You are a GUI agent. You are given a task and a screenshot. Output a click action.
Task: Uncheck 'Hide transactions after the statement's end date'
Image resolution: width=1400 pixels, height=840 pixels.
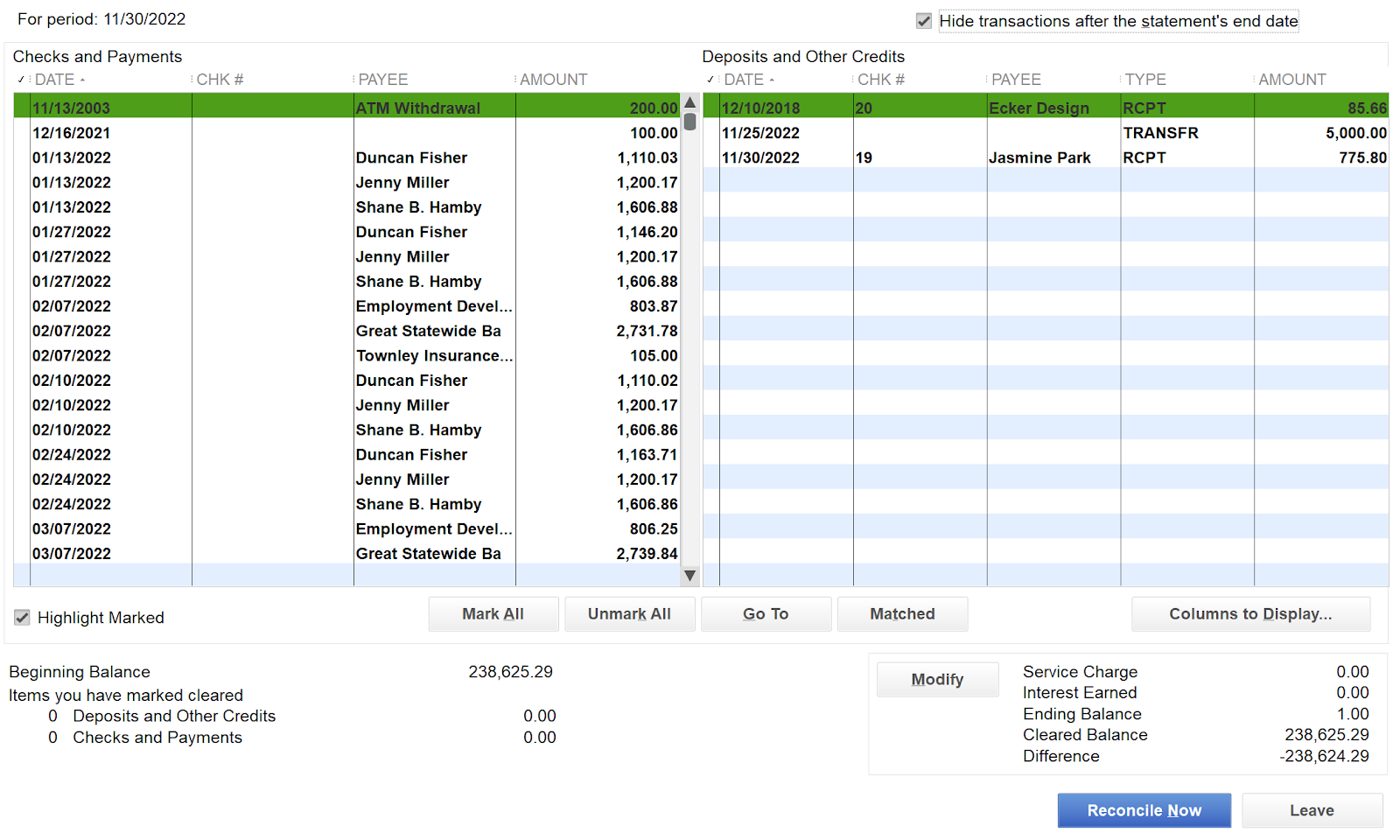(x=924, y=20)
